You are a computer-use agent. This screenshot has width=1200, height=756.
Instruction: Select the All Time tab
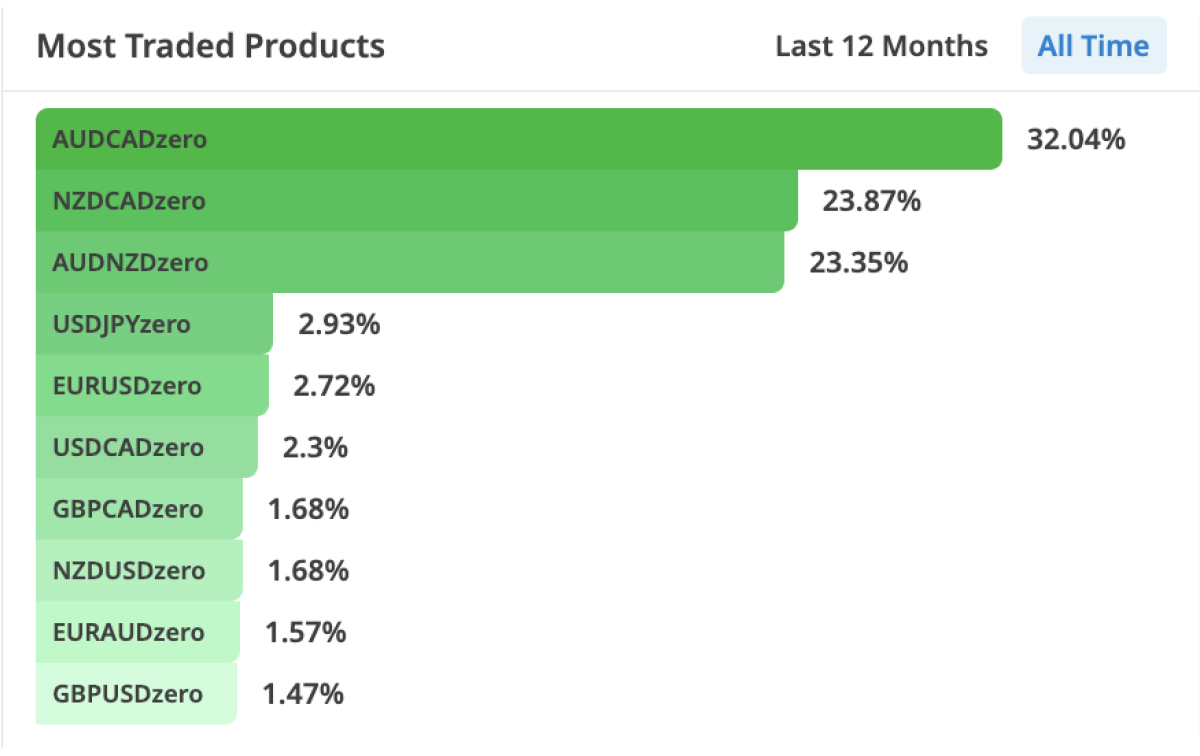point(1093,45)
